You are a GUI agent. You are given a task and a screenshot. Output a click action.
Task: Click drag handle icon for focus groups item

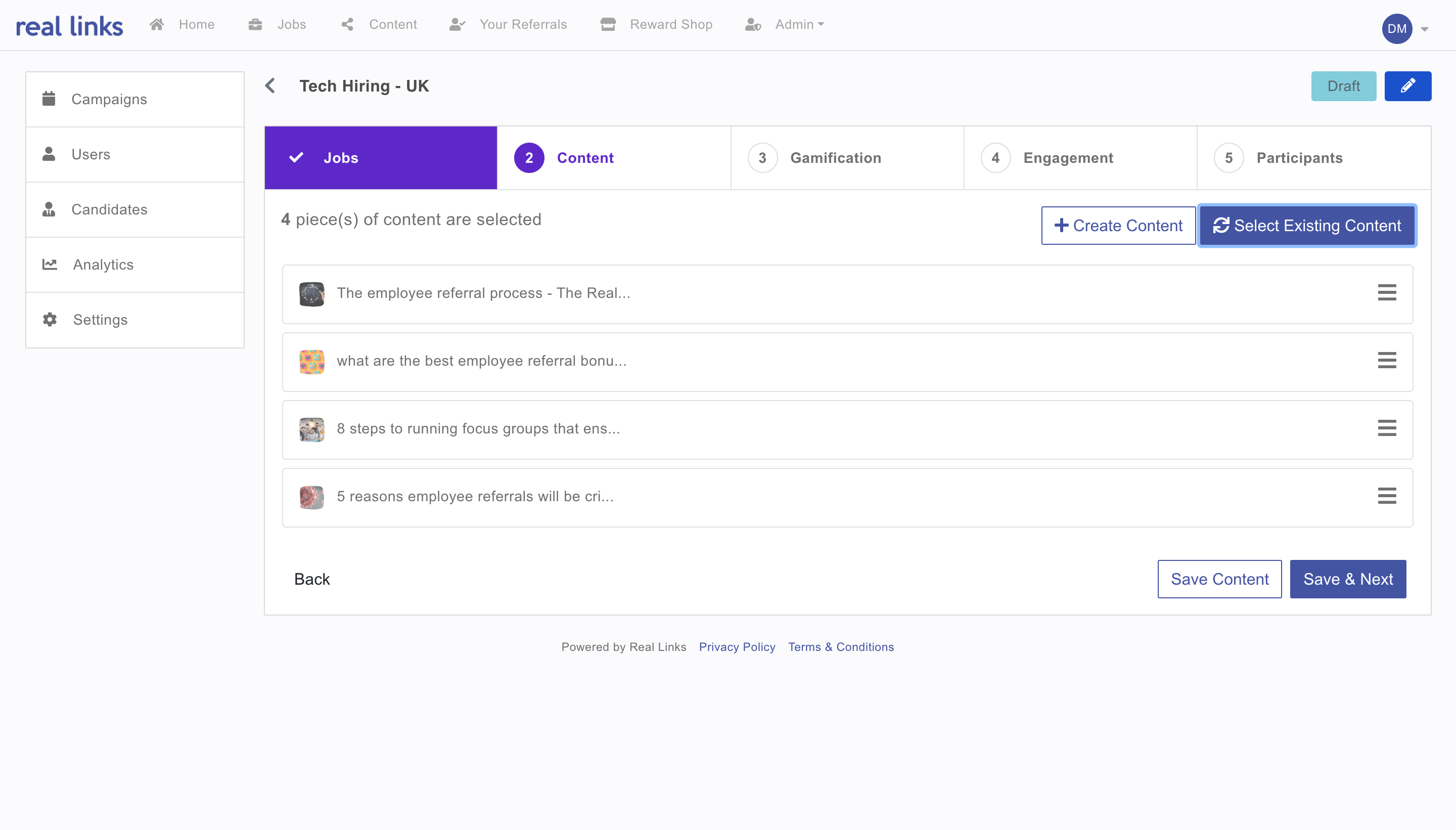1387,428
